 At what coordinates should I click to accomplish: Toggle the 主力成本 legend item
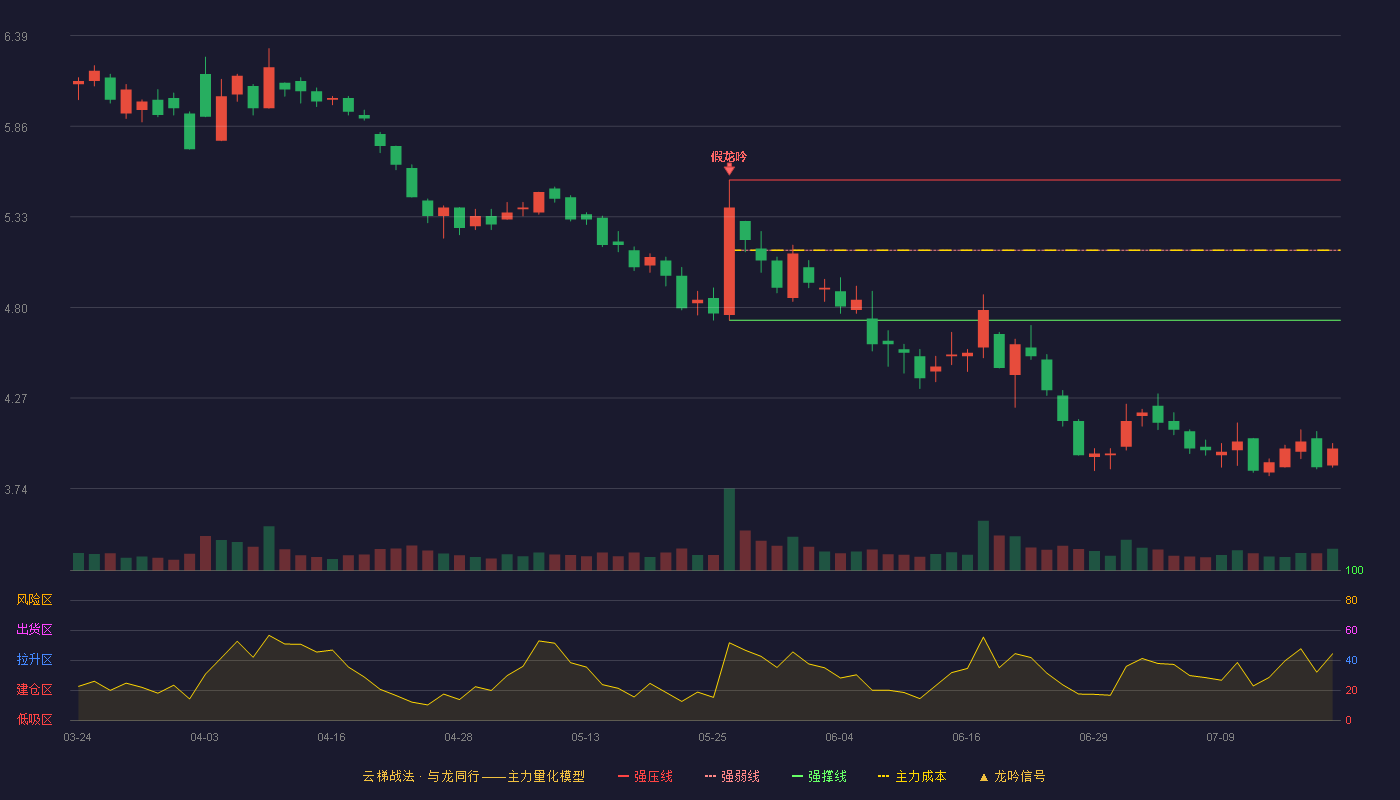tap(911, 776)
